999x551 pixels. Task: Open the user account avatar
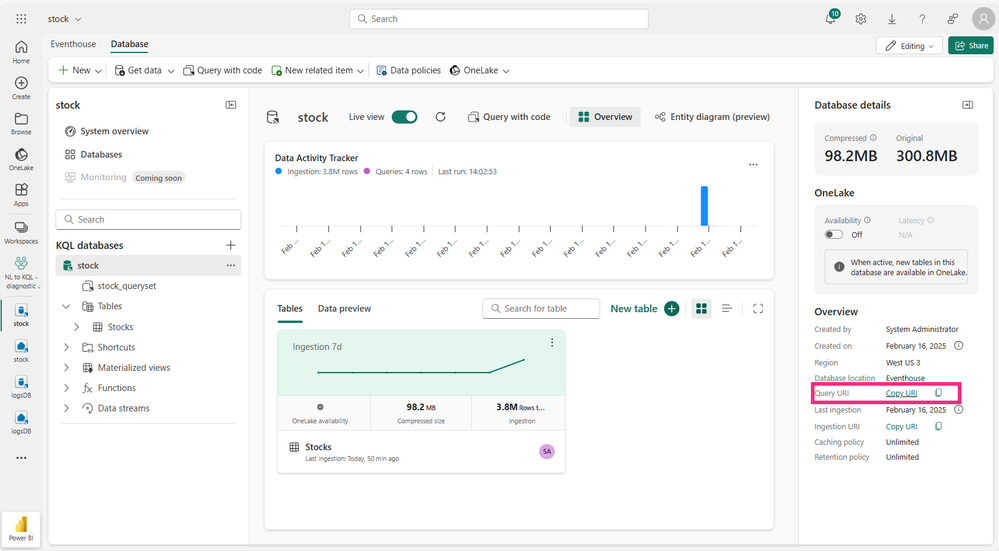(x=983, y=19)
